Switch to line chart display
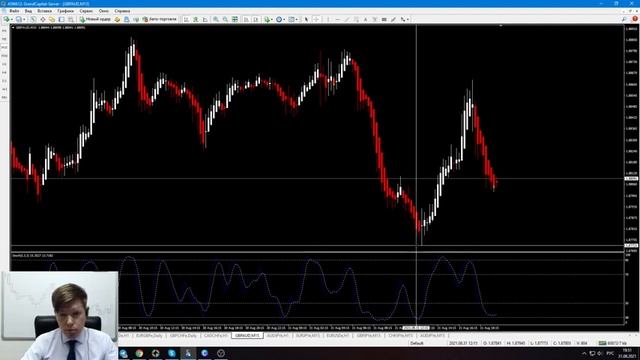This screenshot has width=640, height=360. point(205,19)
